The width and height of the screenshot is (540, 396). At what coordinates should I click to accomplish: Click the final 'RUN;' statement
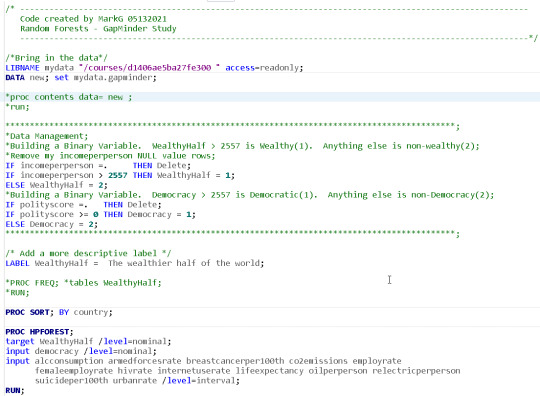15,391
